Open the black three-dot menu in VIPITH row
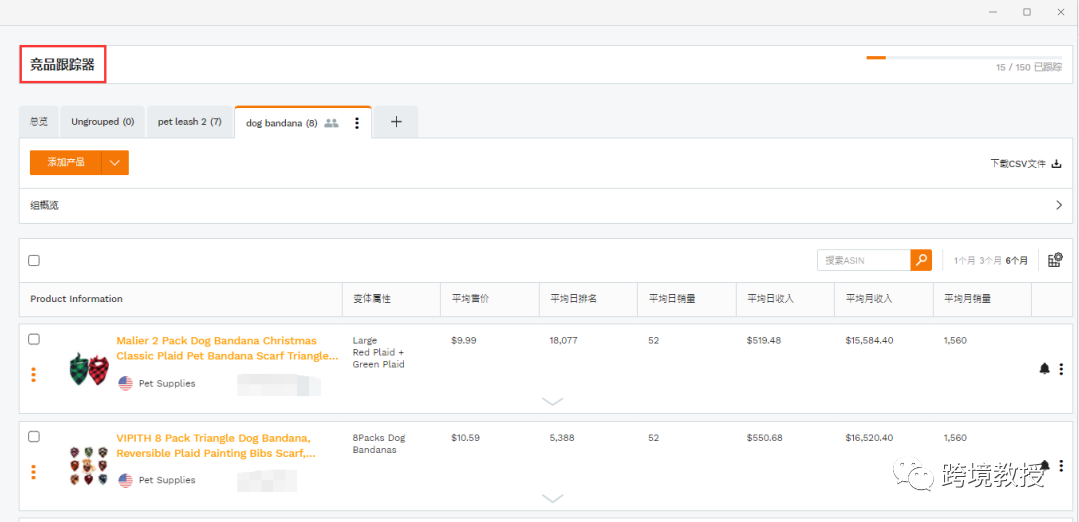This screenshot has height=522, width=1079. pyautogui.click(x=1060, y=466)
